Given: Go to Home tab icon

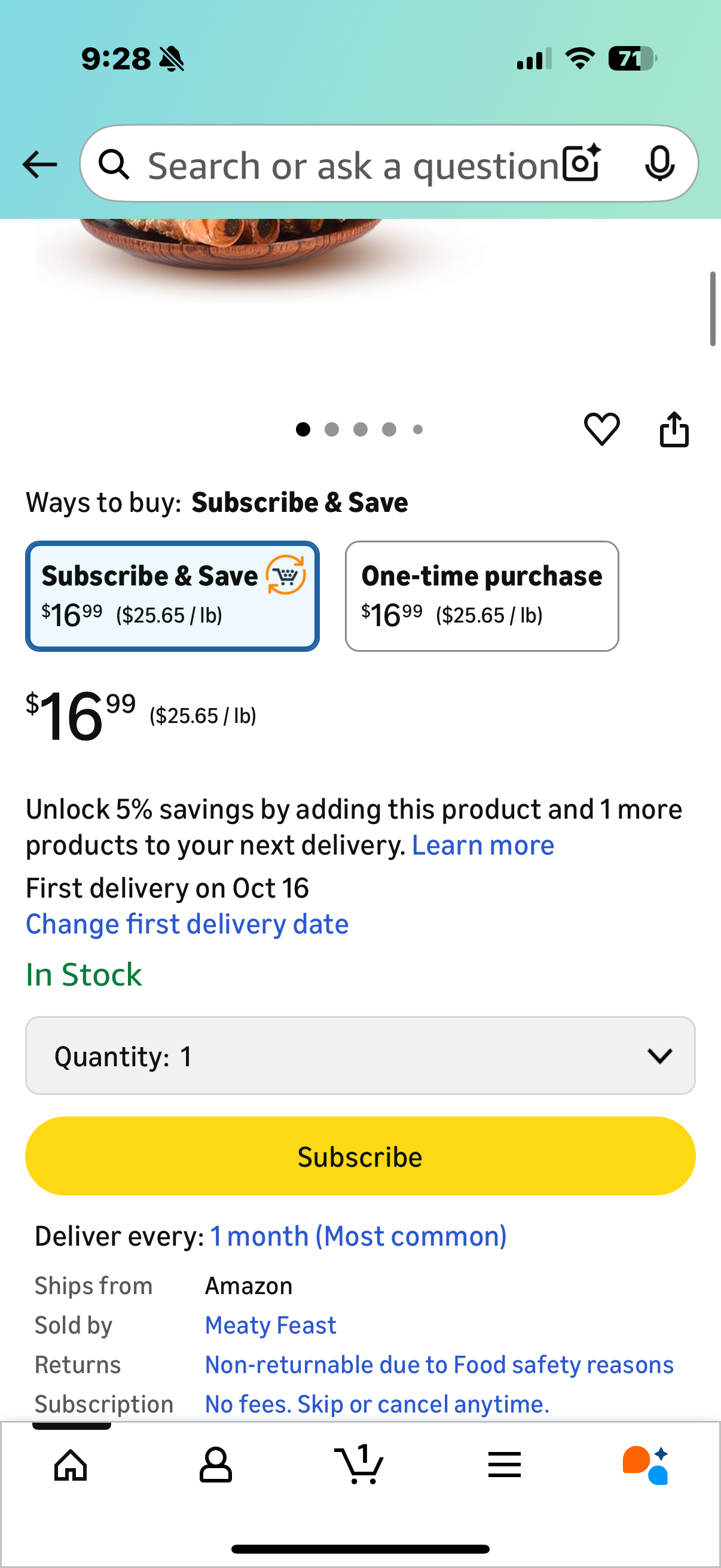Looking at the screenshot, I should point(71,1465).
